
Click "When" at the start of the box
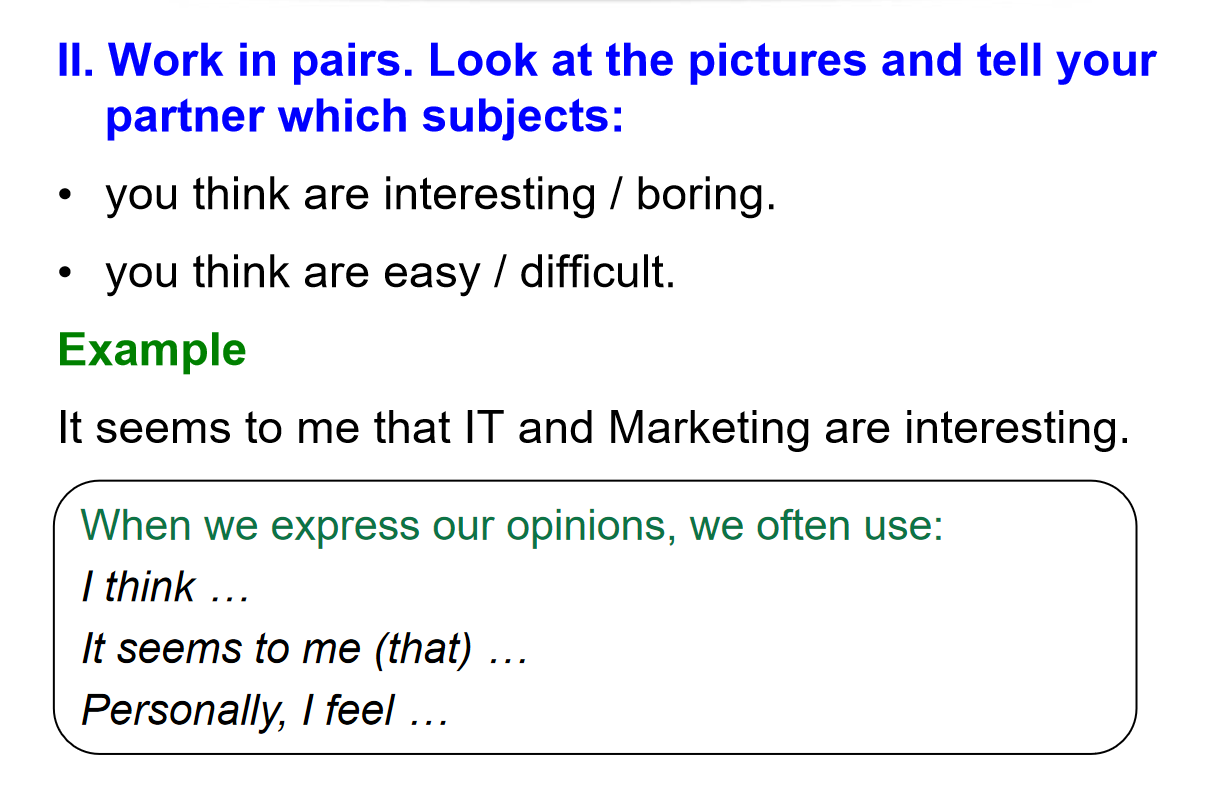coord(137,525)
